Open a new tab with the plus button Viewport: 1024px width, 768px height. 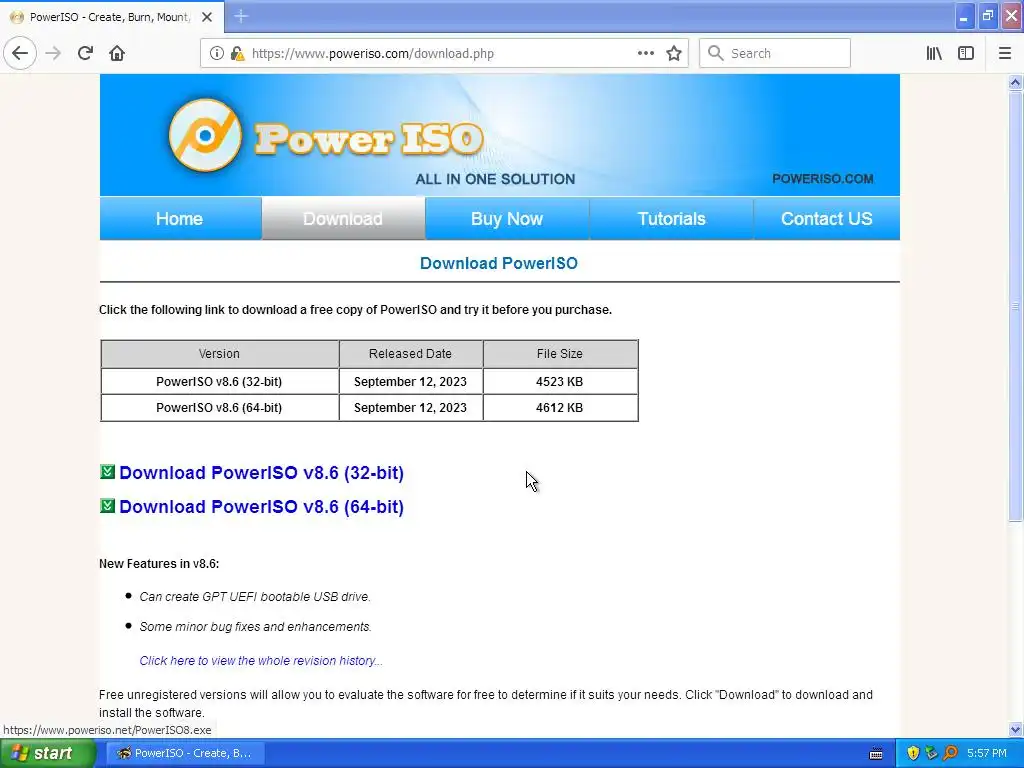pyautogui.click(x=241, y=16)
